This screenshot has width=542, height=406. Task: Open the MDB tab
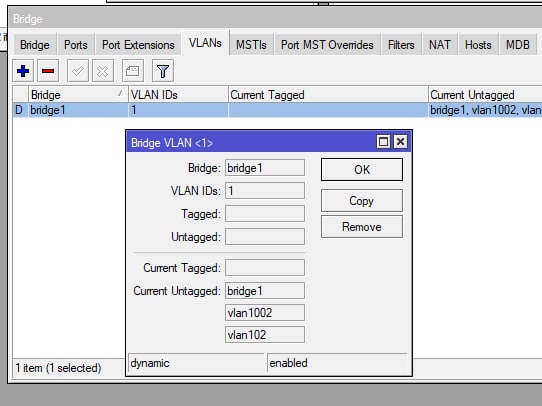click(518, 45)
